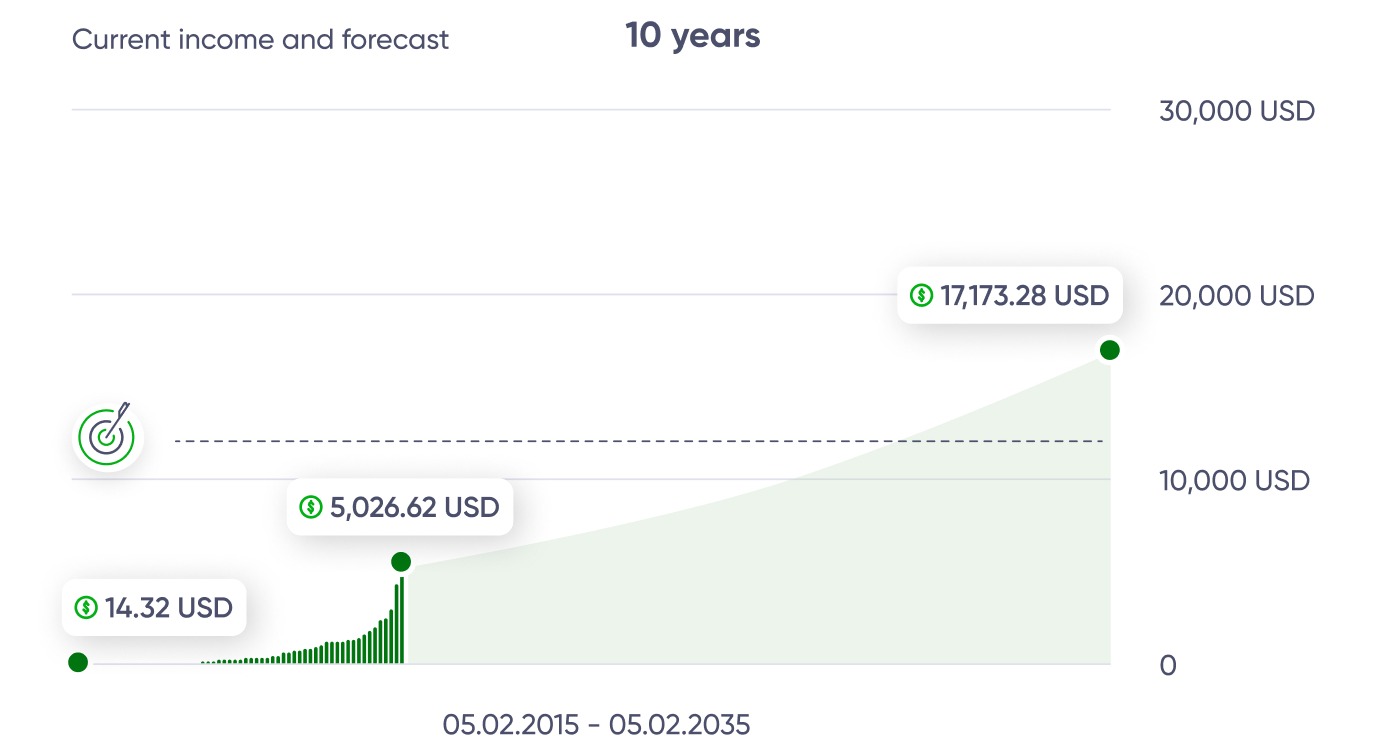The width and height of the screenshot is (1380, 755).
Task: Select the starting income dot at zero
Action: pos(77,662)
